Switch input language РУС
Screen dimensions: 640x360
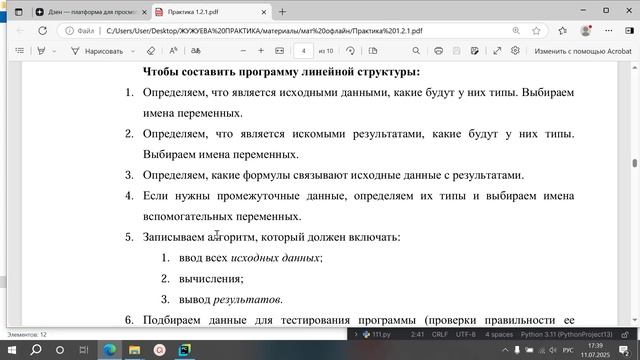(x=568, y=350)
